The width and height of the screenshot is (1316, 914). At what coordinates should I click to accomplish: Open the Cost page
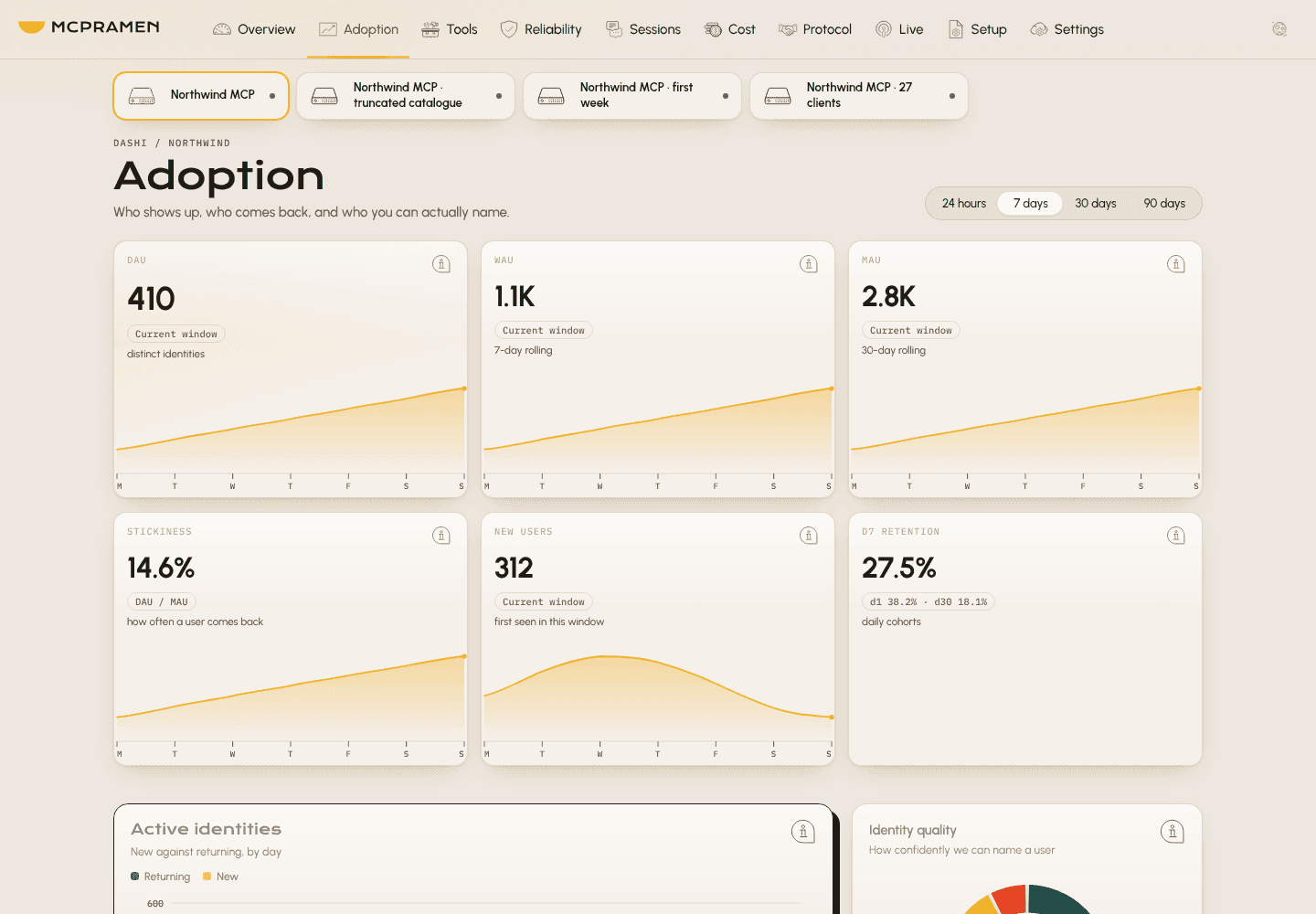pos(730,29)
